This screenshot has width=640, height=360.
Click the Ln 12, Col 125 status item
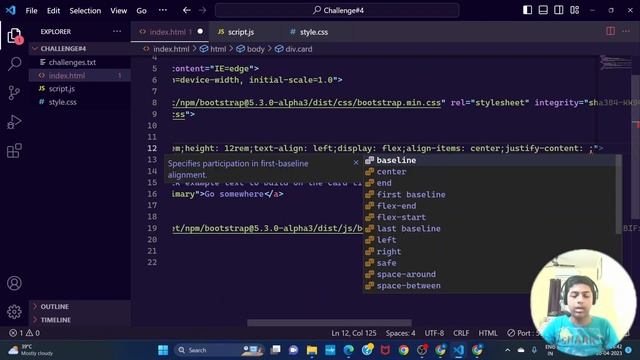point(354,333)
